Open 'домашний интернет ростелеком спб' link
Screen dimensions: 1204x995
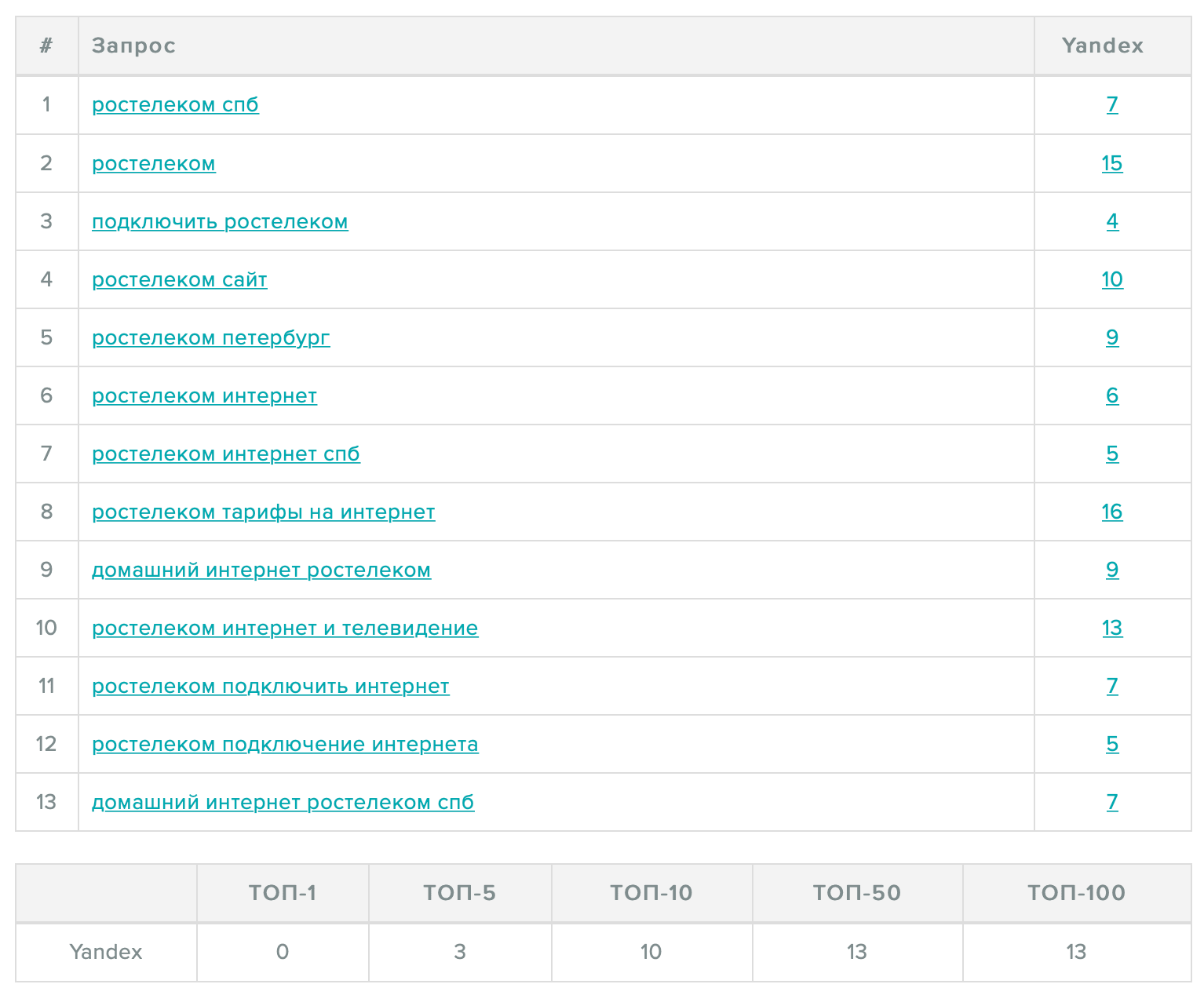283,802
